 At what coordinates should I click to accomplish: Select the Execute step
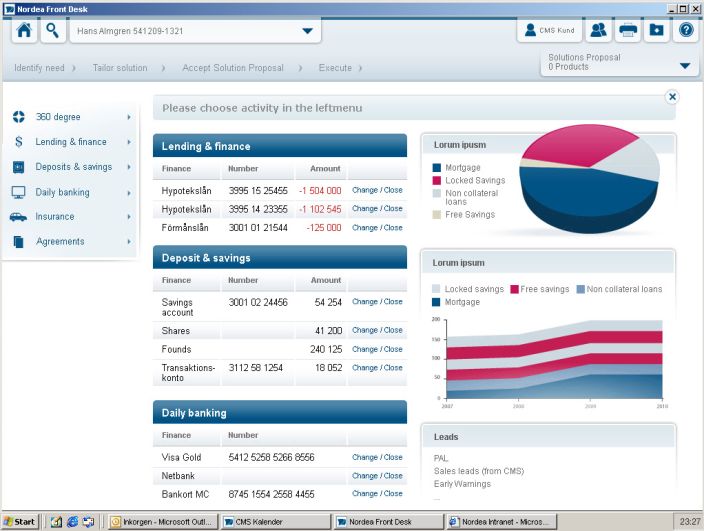[x=335, y=68]
